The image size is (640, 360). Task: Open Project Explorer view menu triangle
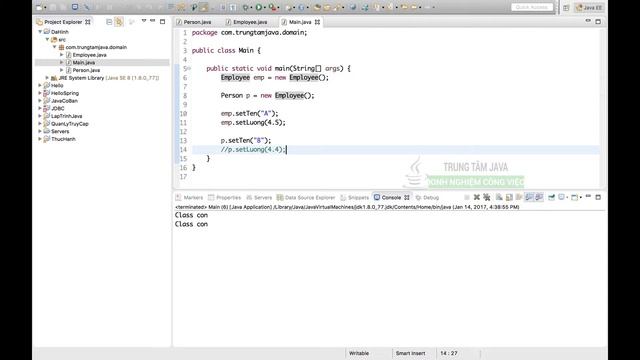144,21
